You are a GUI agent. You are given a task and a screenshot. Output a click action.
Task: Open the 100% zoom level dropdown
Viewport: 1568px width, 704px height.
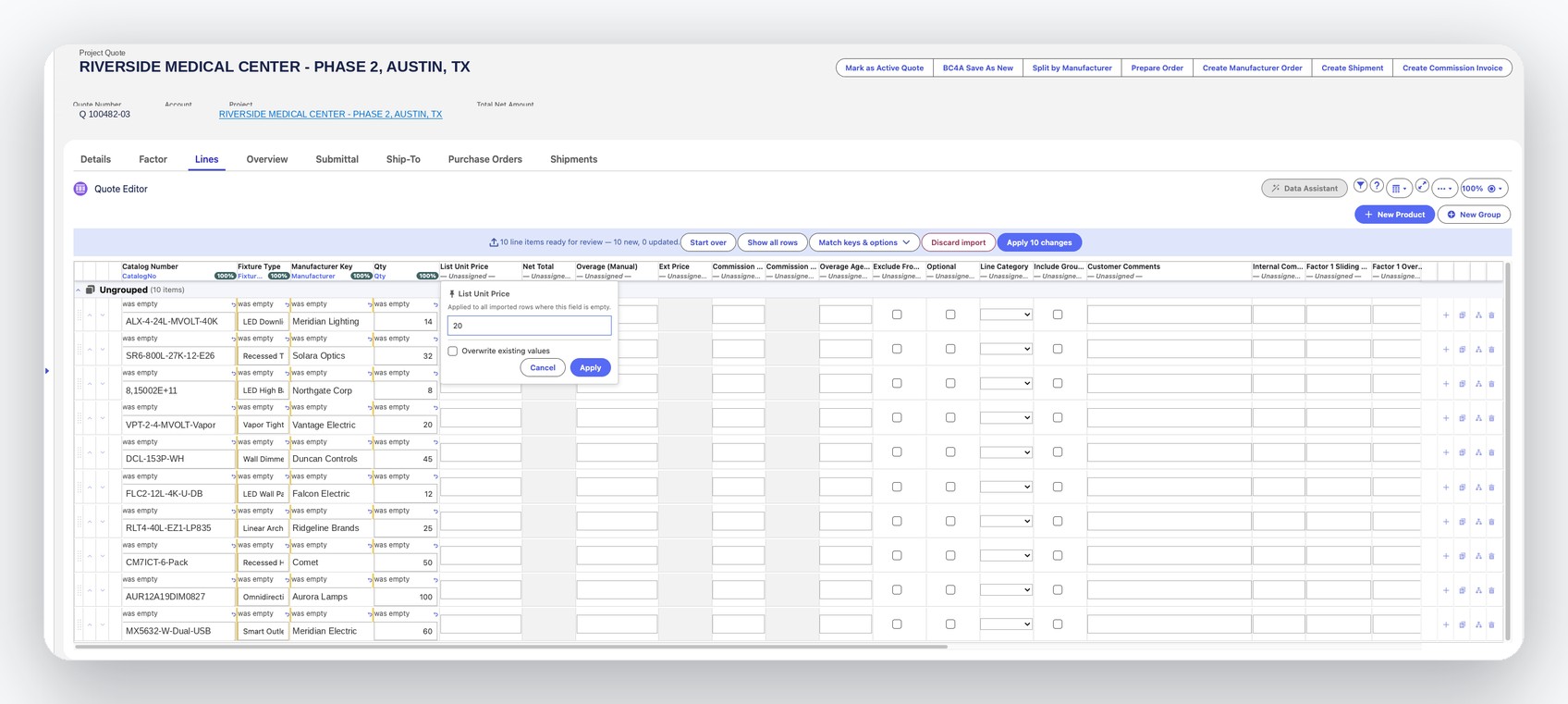click(x=1484, y=189)
